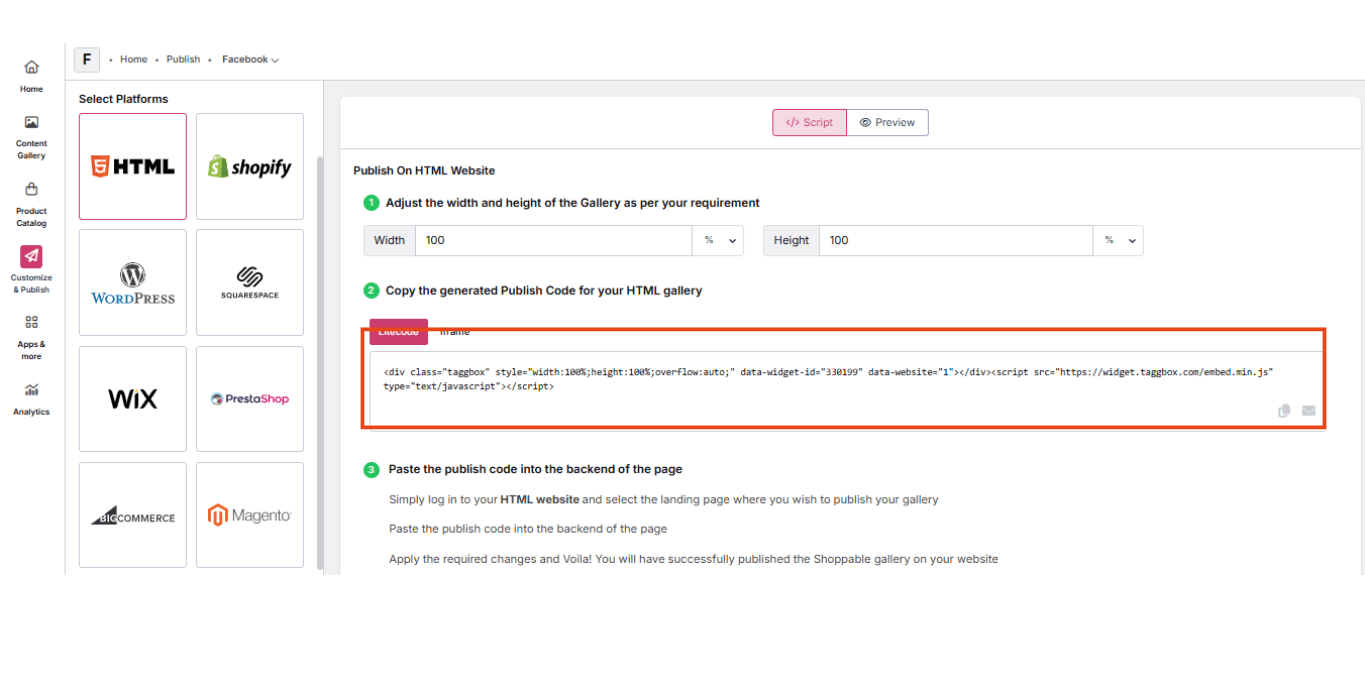The height and width of the screenshot is (683, 1365).
Task: Select the Customize & Publish sidebar icon
Action: point(31,256)
